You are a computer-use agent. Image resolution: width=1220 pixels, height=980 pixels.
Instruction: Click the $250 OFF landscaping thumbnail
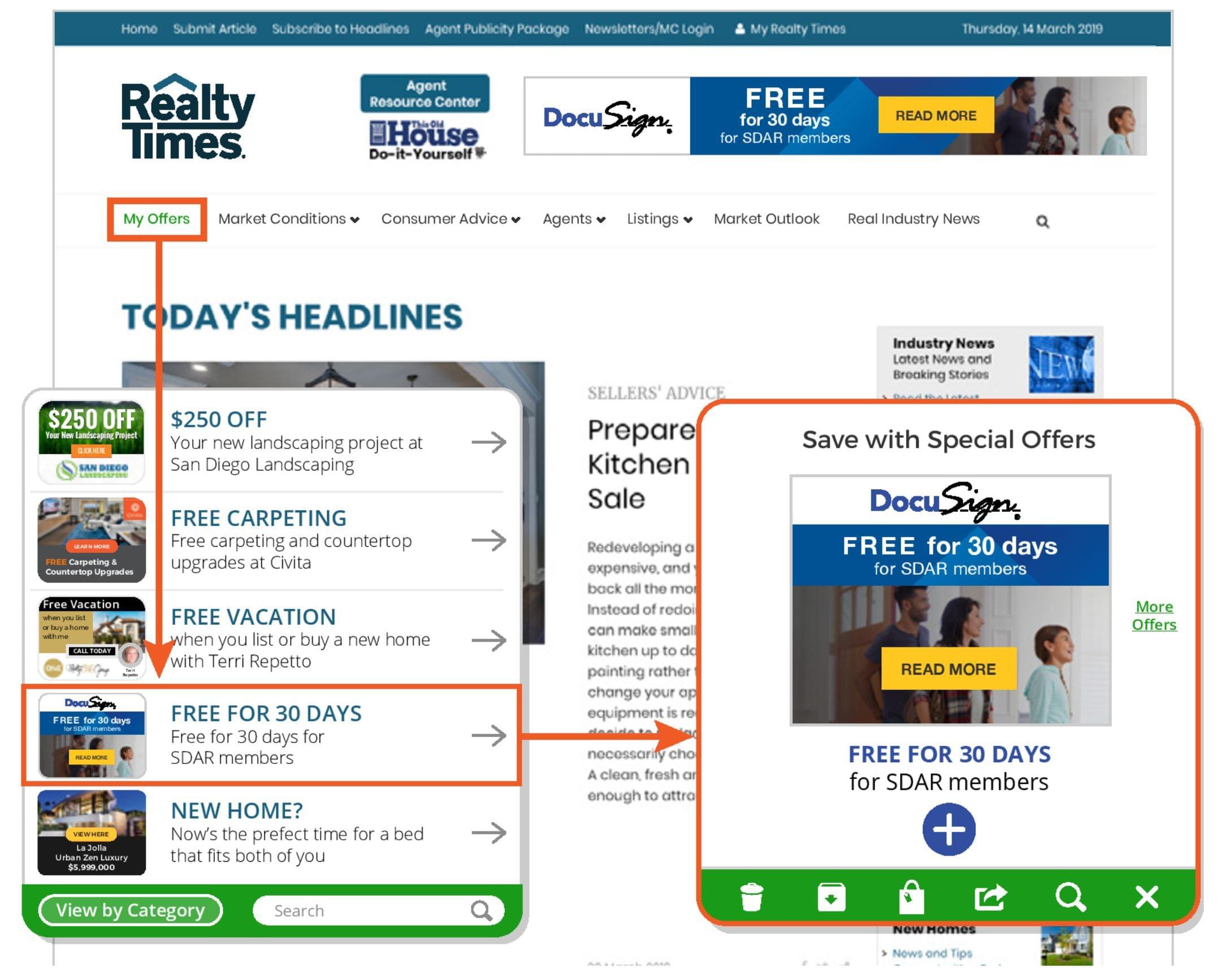(x=91, y=442)
